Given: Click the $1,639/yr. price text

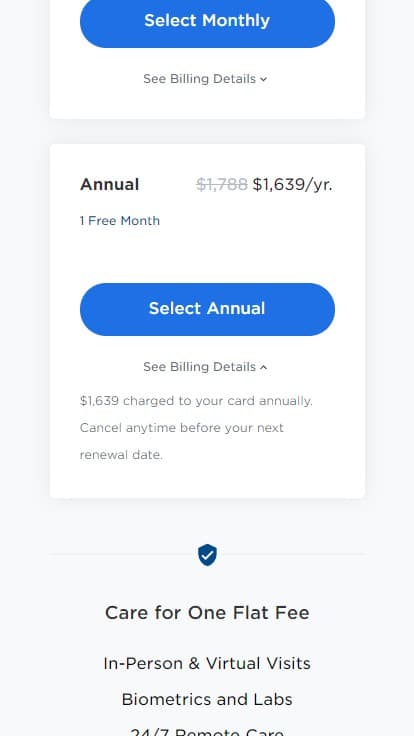Looking at the screenshot, I should (292, 184).
